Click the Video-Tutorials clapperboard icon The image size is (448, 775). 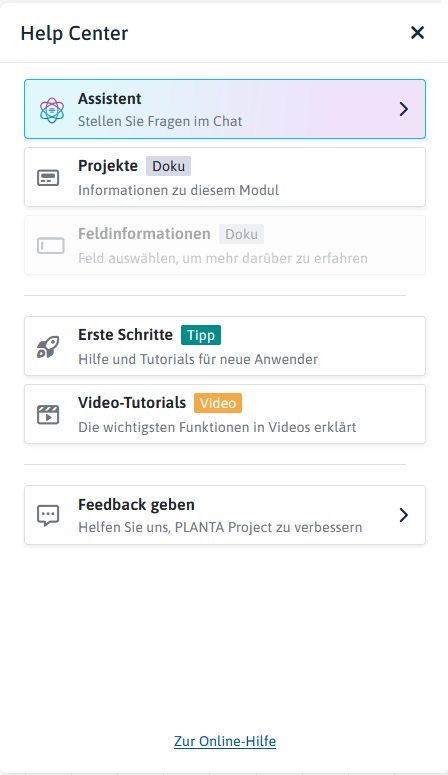pos(48,415)
